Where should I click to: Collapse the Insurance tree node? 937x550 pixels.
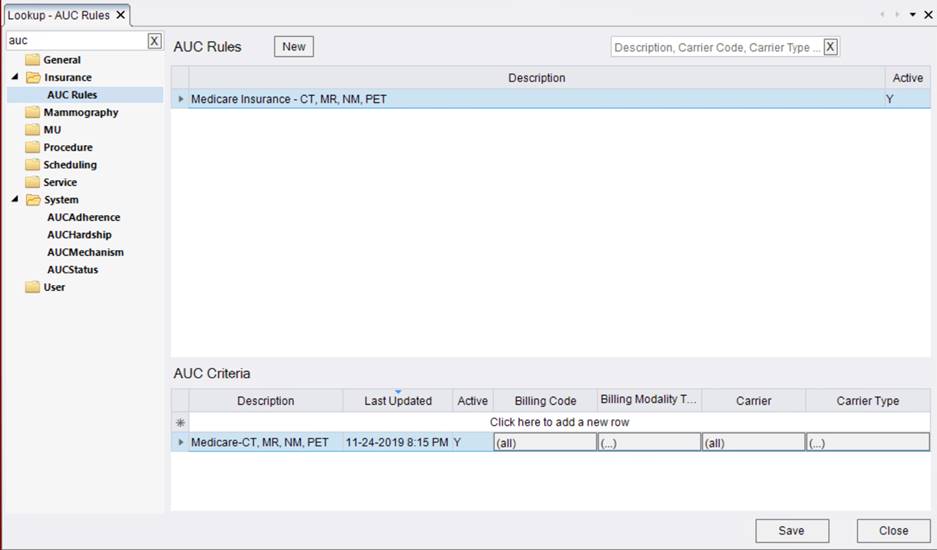tap(15, 78)
